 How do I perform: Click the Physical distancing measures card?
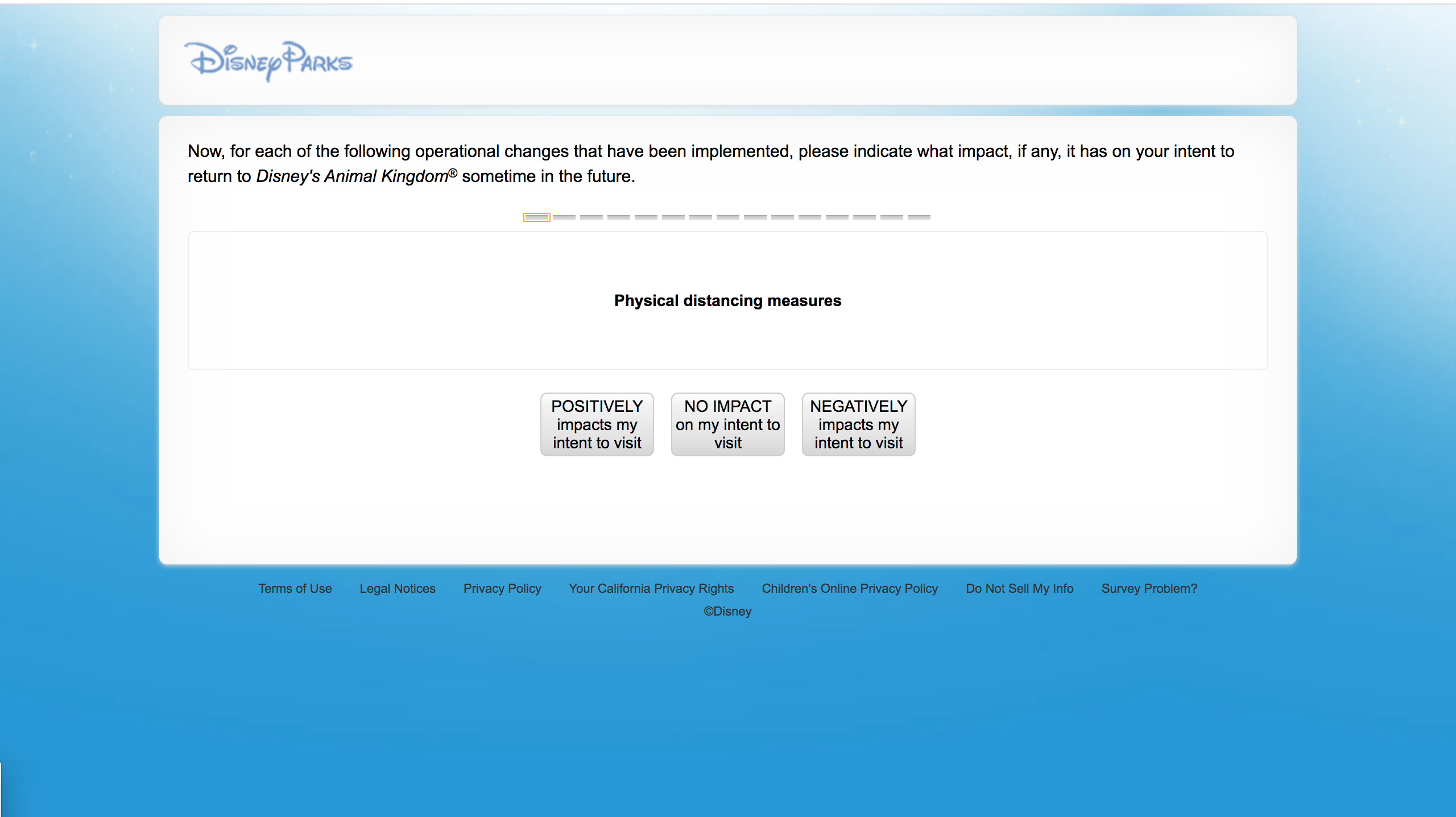click(x=727, y=300)
